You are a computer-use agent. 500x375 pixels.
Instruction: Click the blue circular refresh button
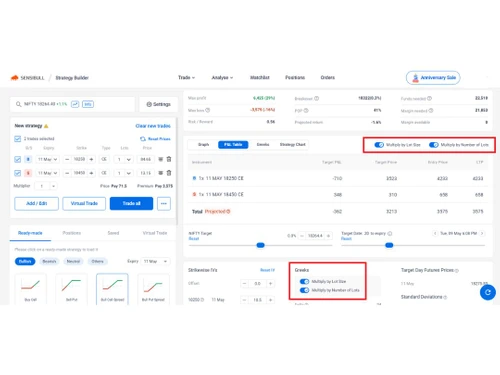[488, 292]
